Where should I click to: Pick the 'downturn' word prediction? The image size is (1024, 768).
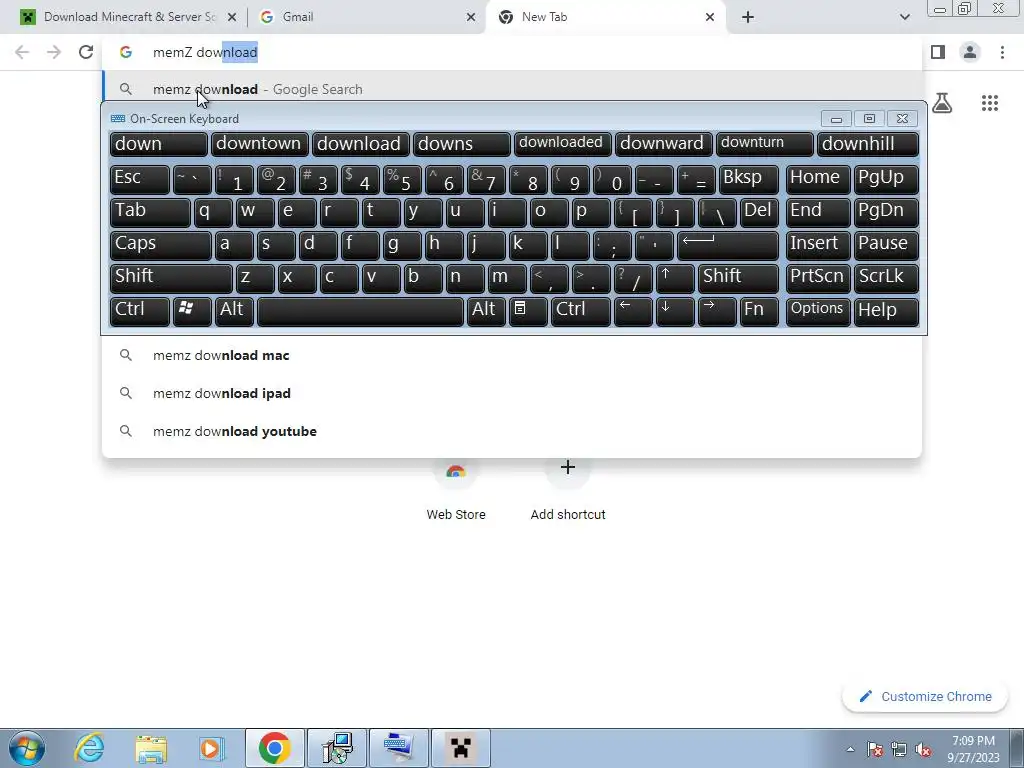[764, 144]
